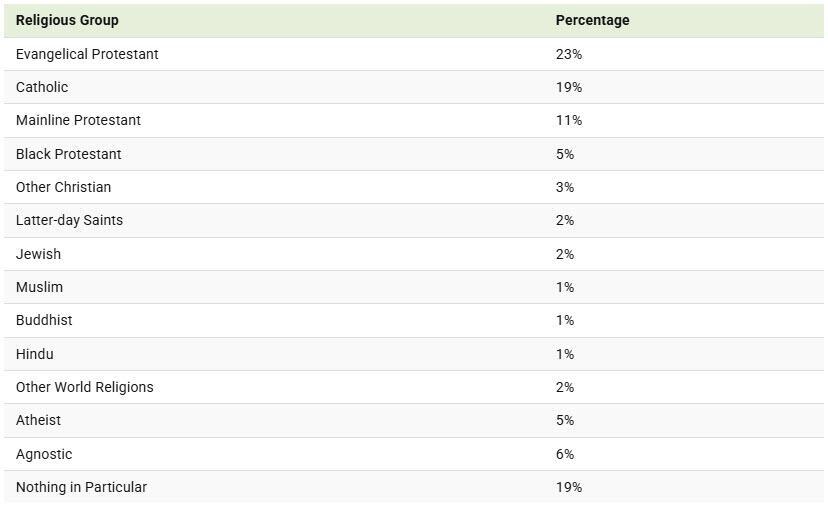Select the Evangelical Protestant row label
This screenshot has height=511, width=828.
pos(87,54)
